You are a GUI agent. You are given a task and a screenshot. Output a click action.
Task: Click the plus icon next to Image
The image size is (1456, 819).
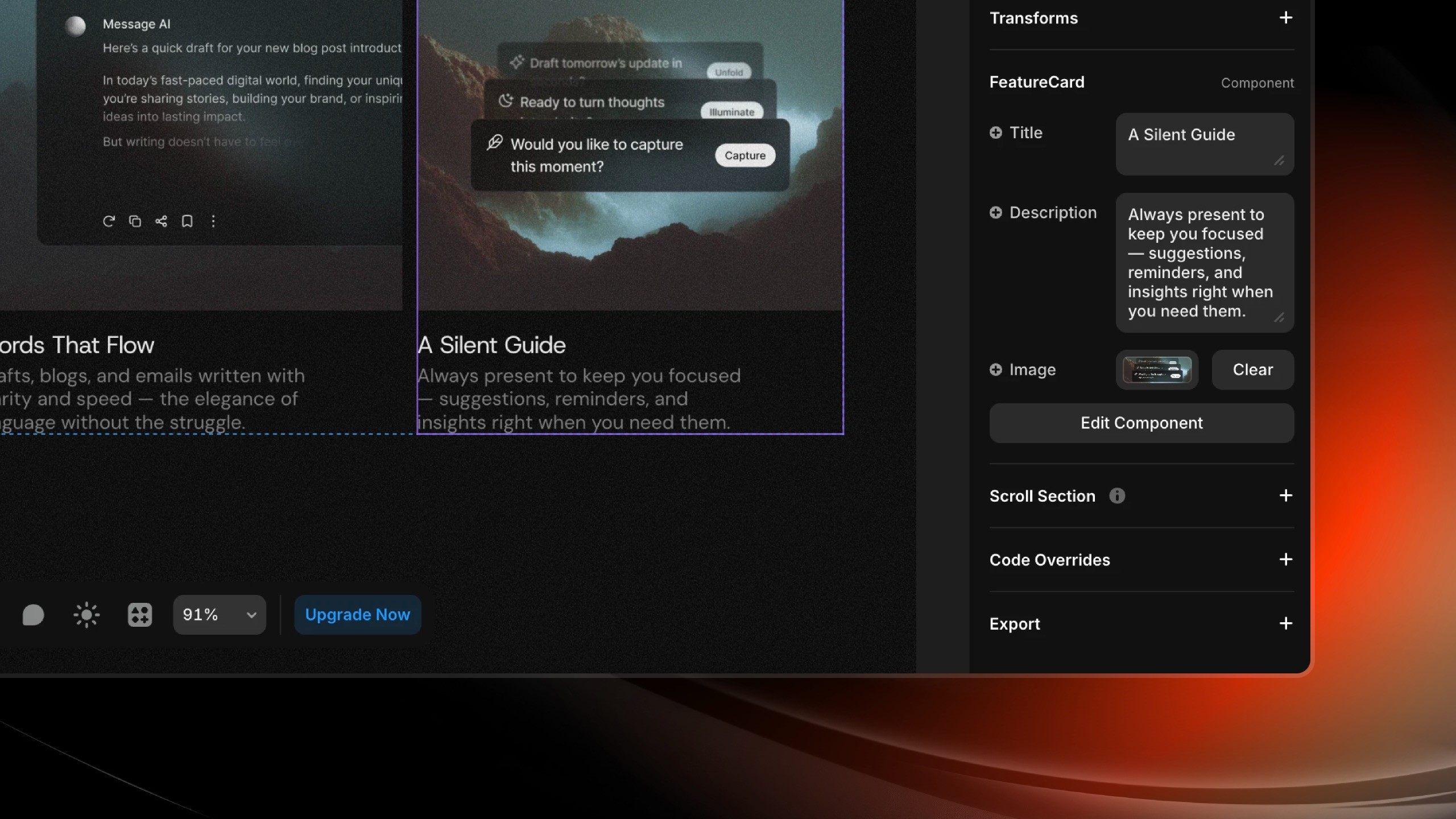[x=995, y=370]
